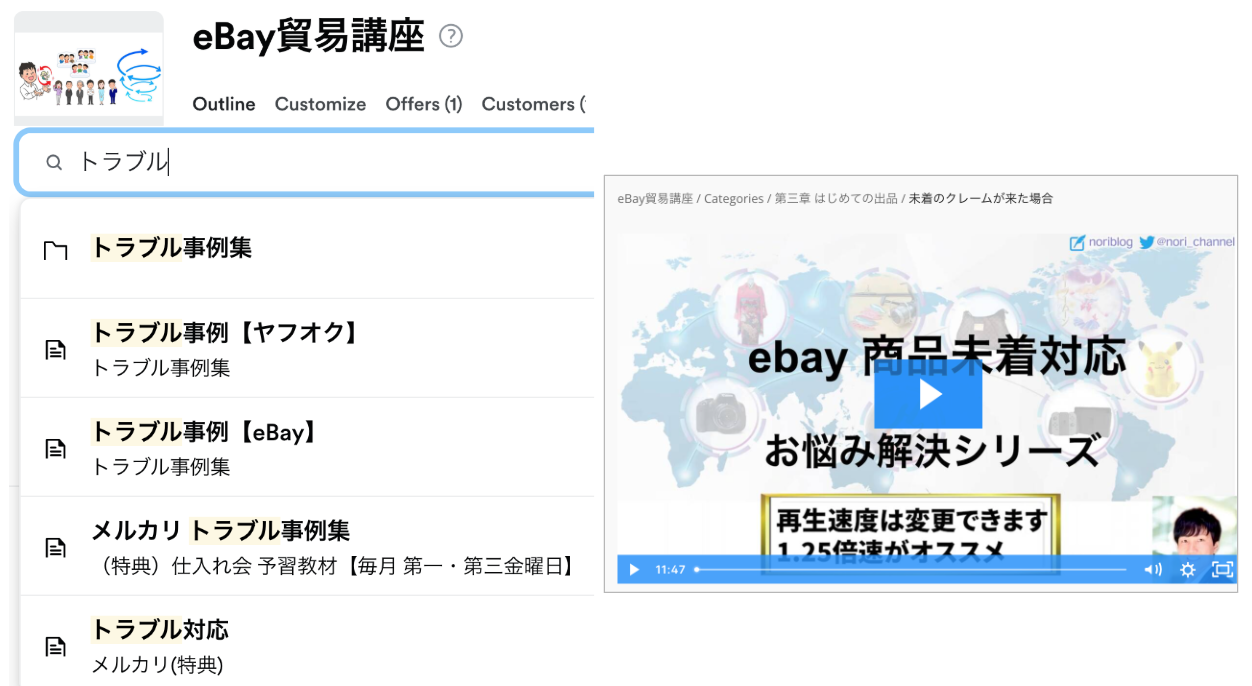The width and height of the screenshot is (1252, 686).
Task: Select the トラブル事例【ヤフオク】 result
Action: point(307,348)
